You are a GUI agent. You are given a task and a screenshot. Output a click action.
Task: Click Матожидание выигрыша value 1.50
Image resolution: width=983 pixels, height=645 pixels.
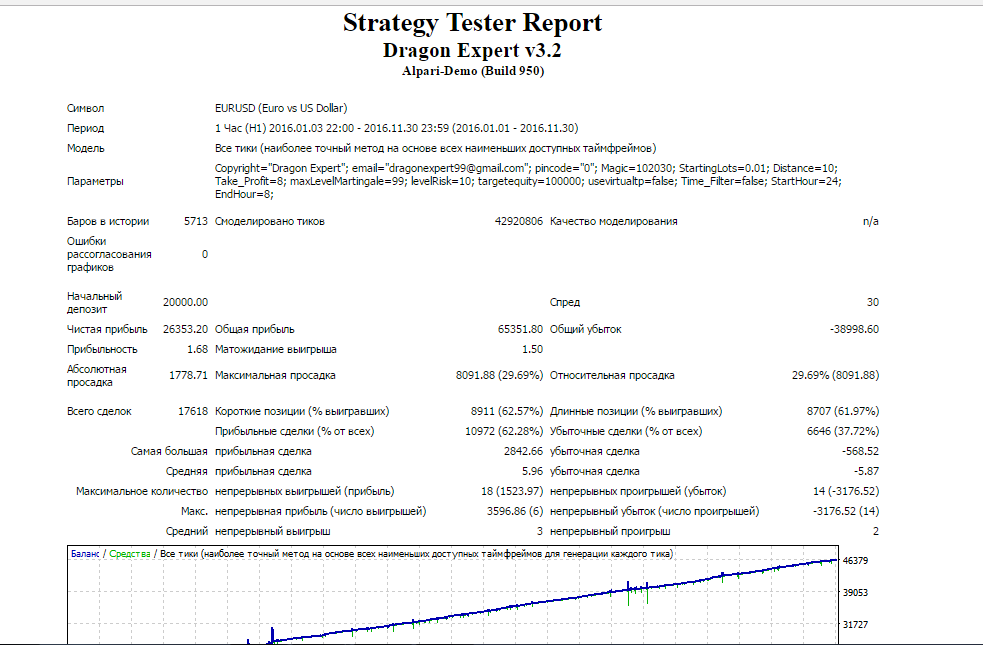[x=532, y=349]
